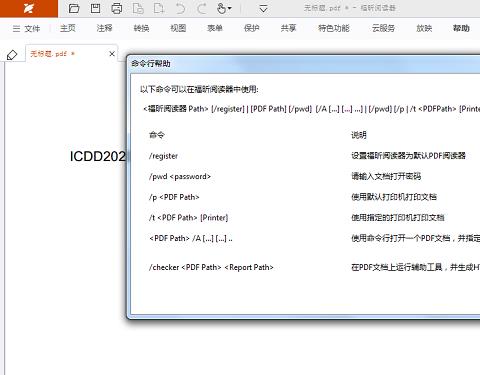Print the document with the printer icon
Viewport: 480px width, 375px height.
click(116, 8)
